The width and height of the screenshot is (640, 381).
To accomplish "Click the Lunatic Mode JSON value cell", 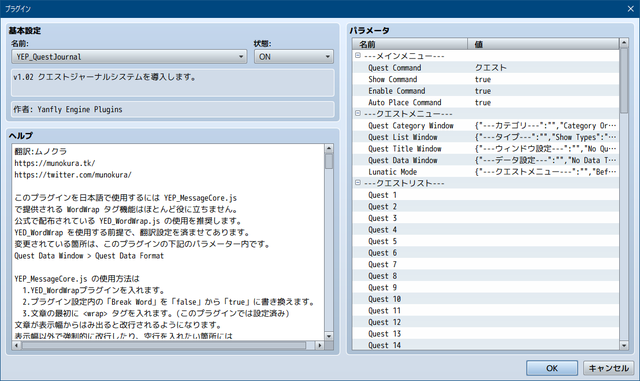I will (545, 172).
